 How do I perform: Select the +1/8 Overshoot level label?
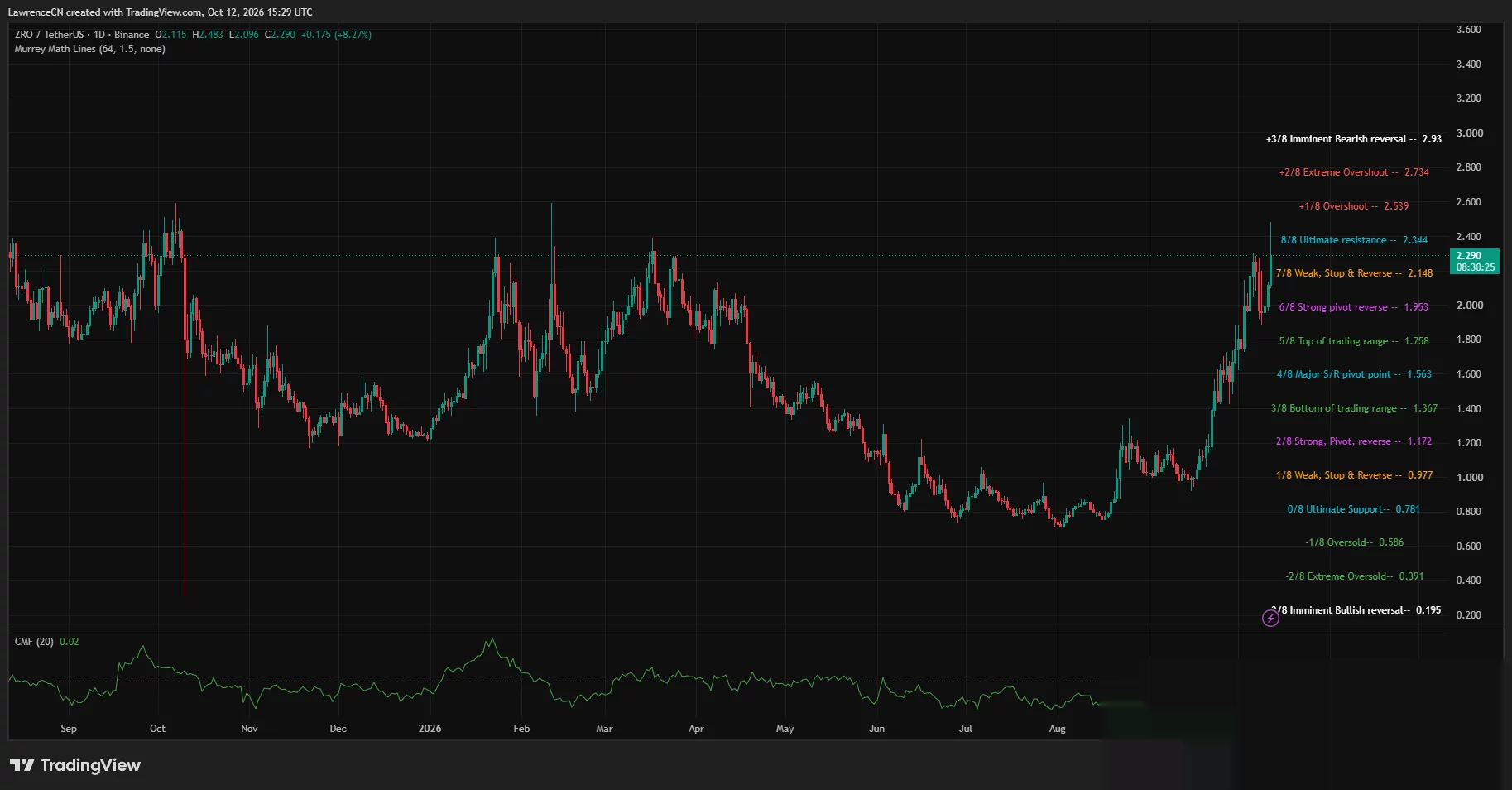(x=1354, y=206)
